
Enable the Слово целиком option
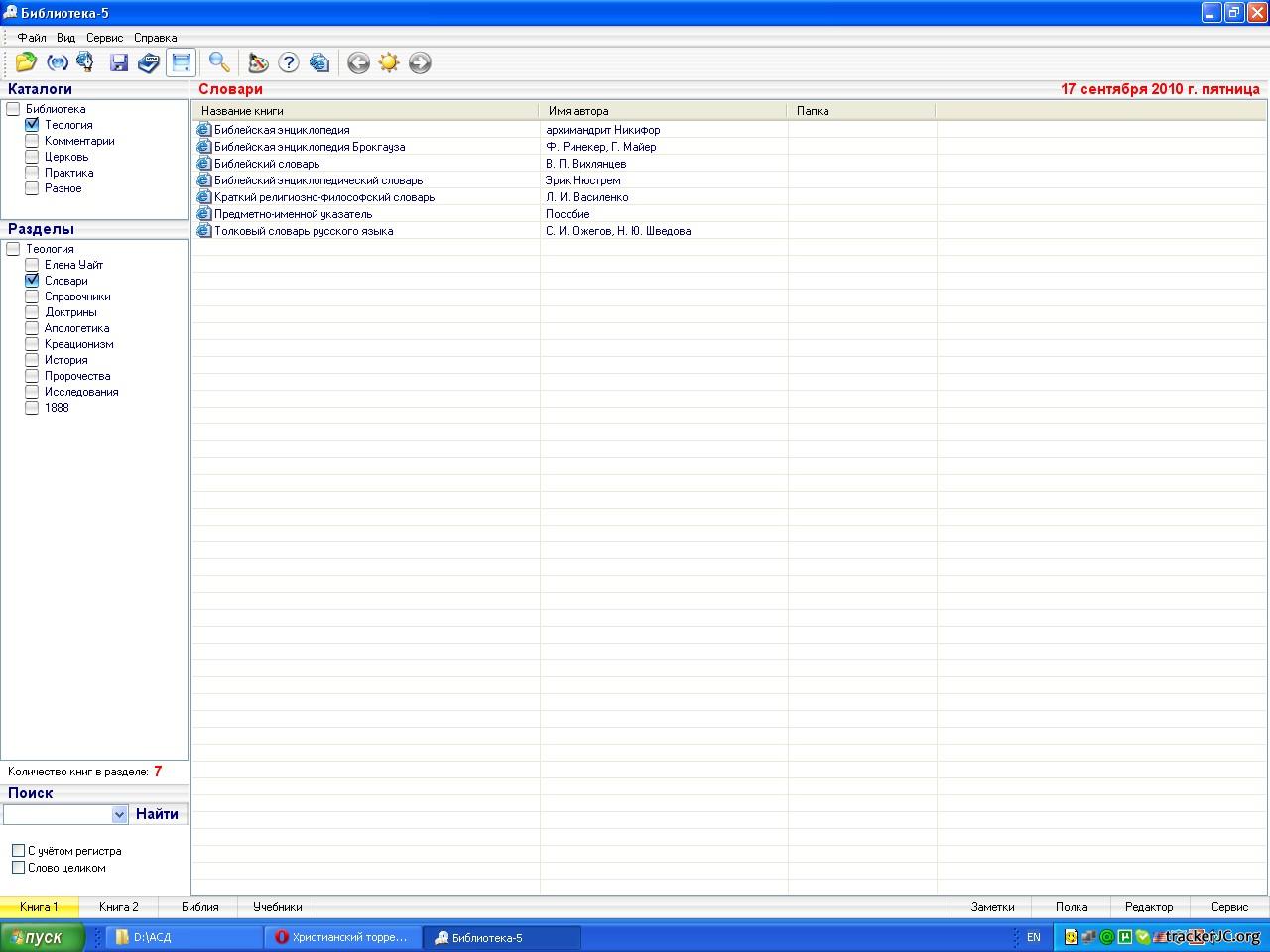coord(18,868)
